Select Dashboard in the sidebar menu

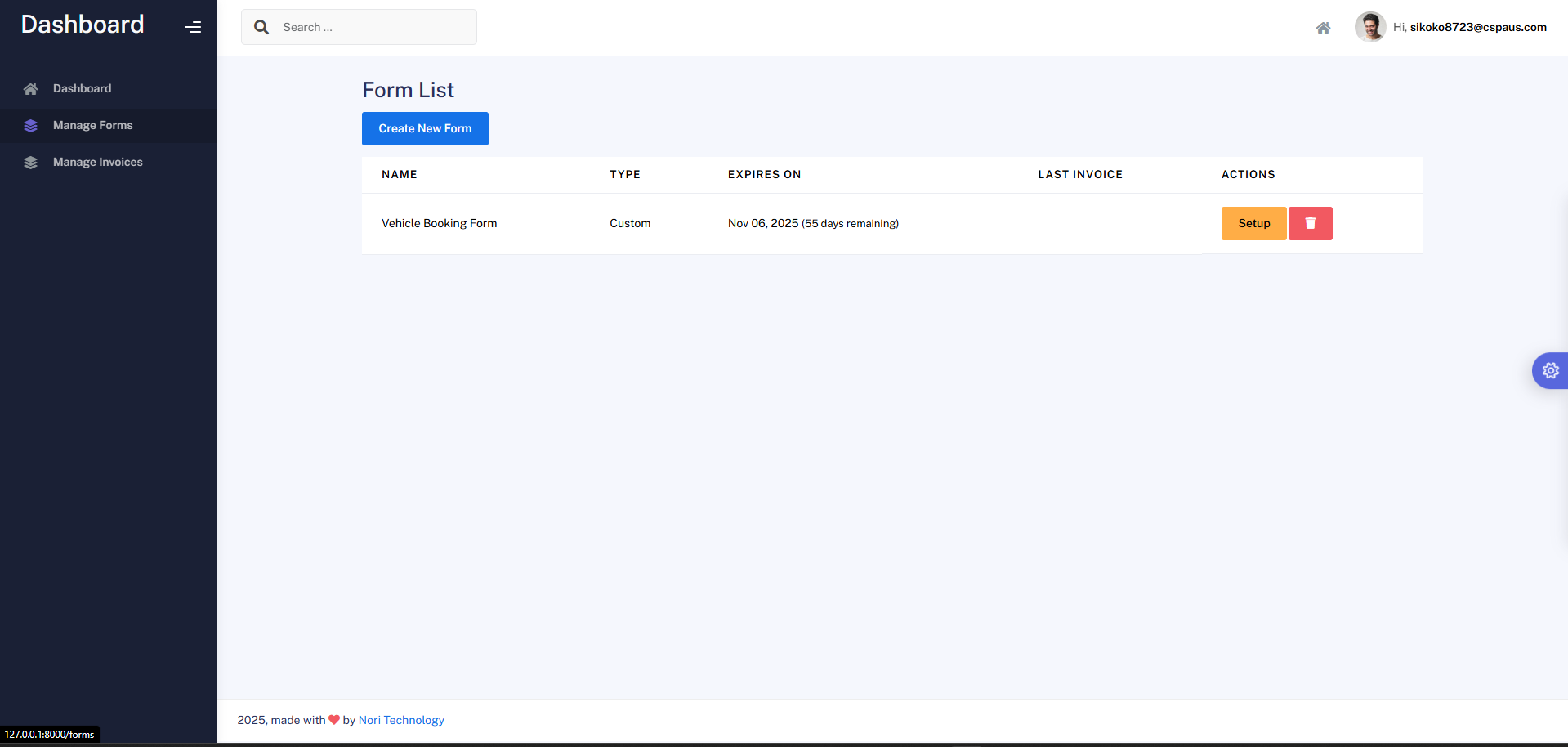(82, 88)
